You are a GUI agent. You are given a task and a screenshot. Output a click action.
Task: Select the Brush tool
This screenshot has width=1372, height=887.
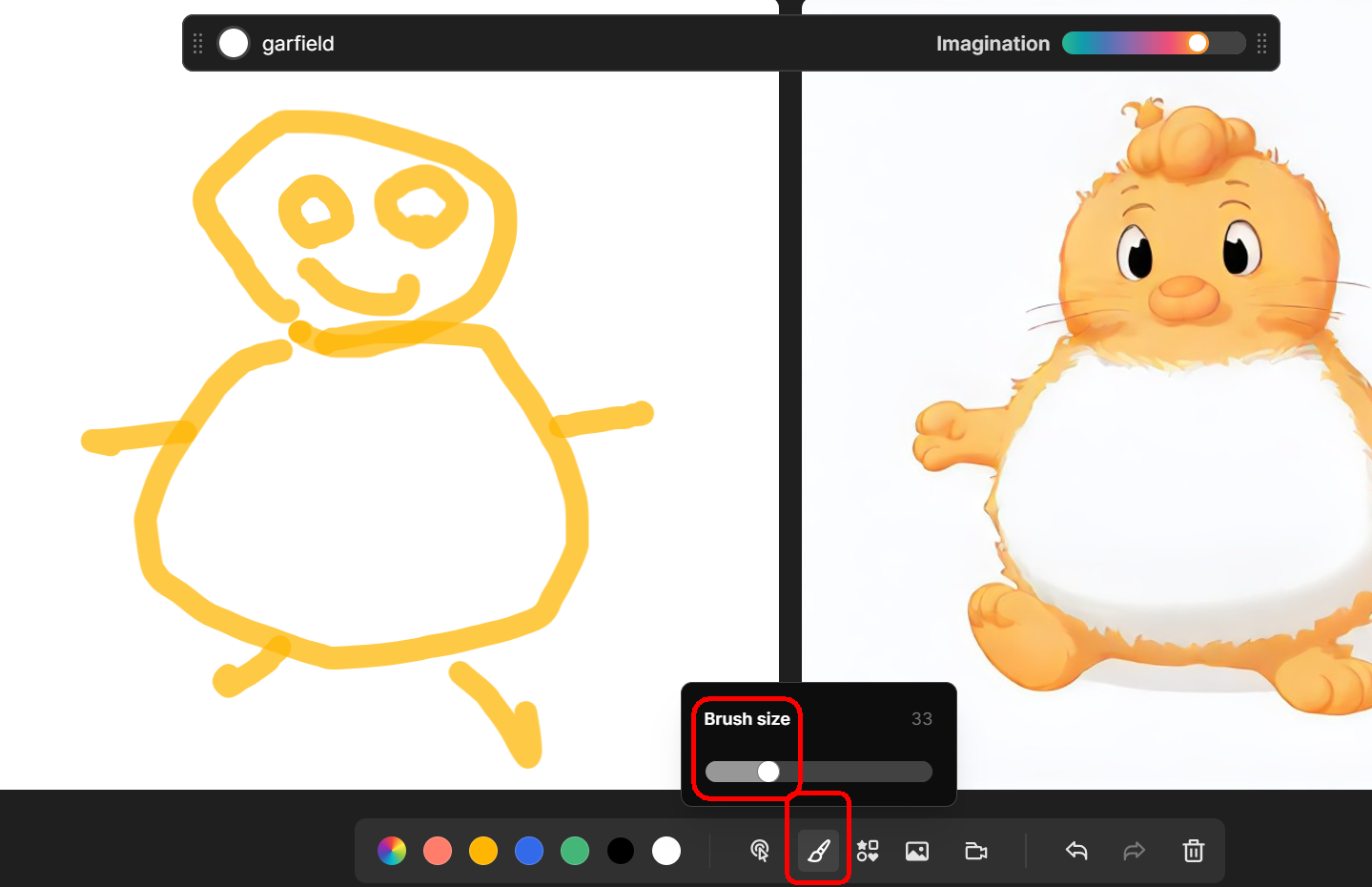(818, 851)
